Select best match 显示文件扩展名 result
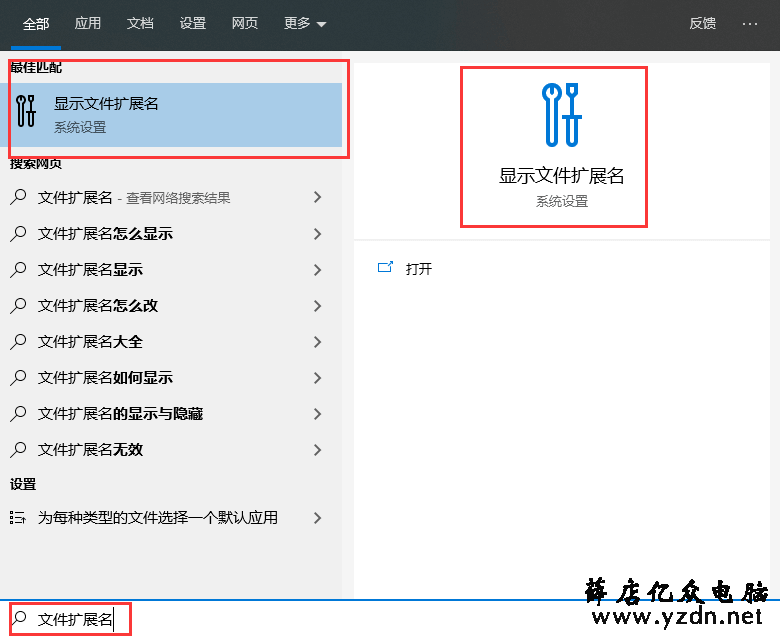The image size is (780, 637). [171, 115]
